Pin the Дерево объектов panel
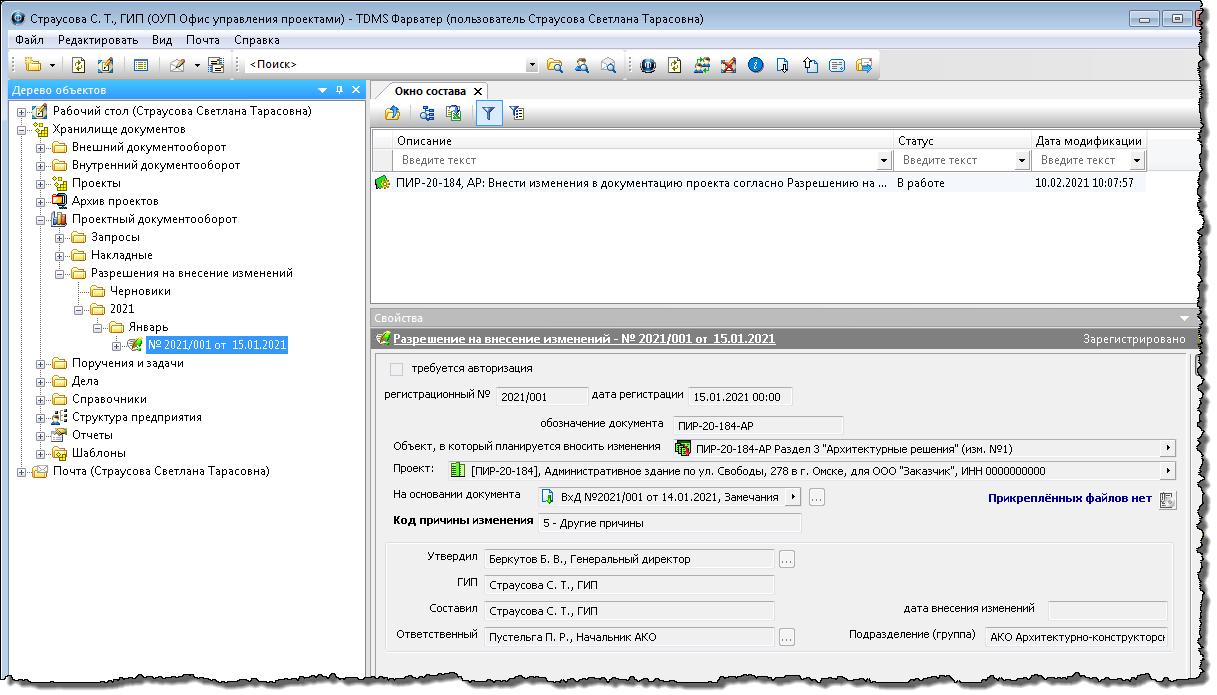 pyautogui.click(x=339, y=90)
